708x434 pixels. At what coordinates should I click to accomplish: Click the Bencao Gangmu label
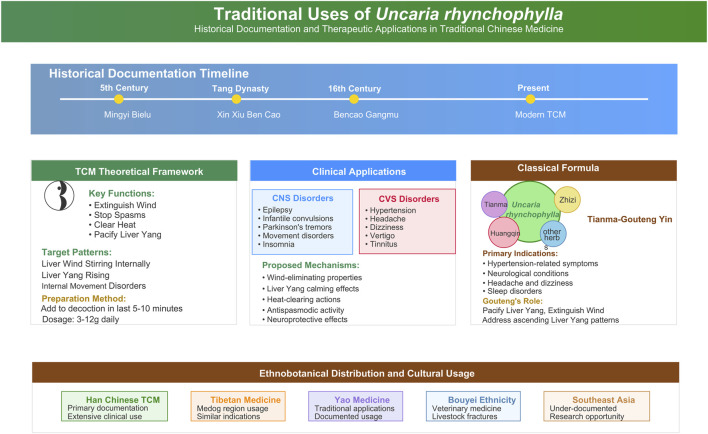366,115
